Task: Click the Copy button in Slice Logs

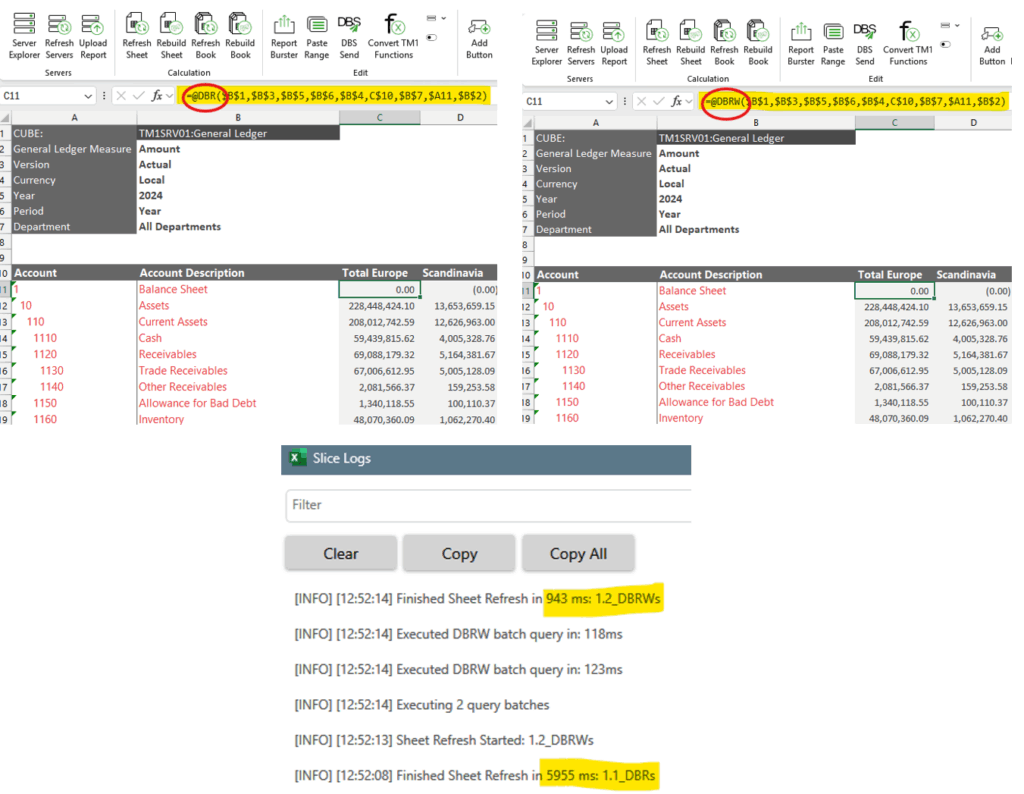Action: point(459,554)
